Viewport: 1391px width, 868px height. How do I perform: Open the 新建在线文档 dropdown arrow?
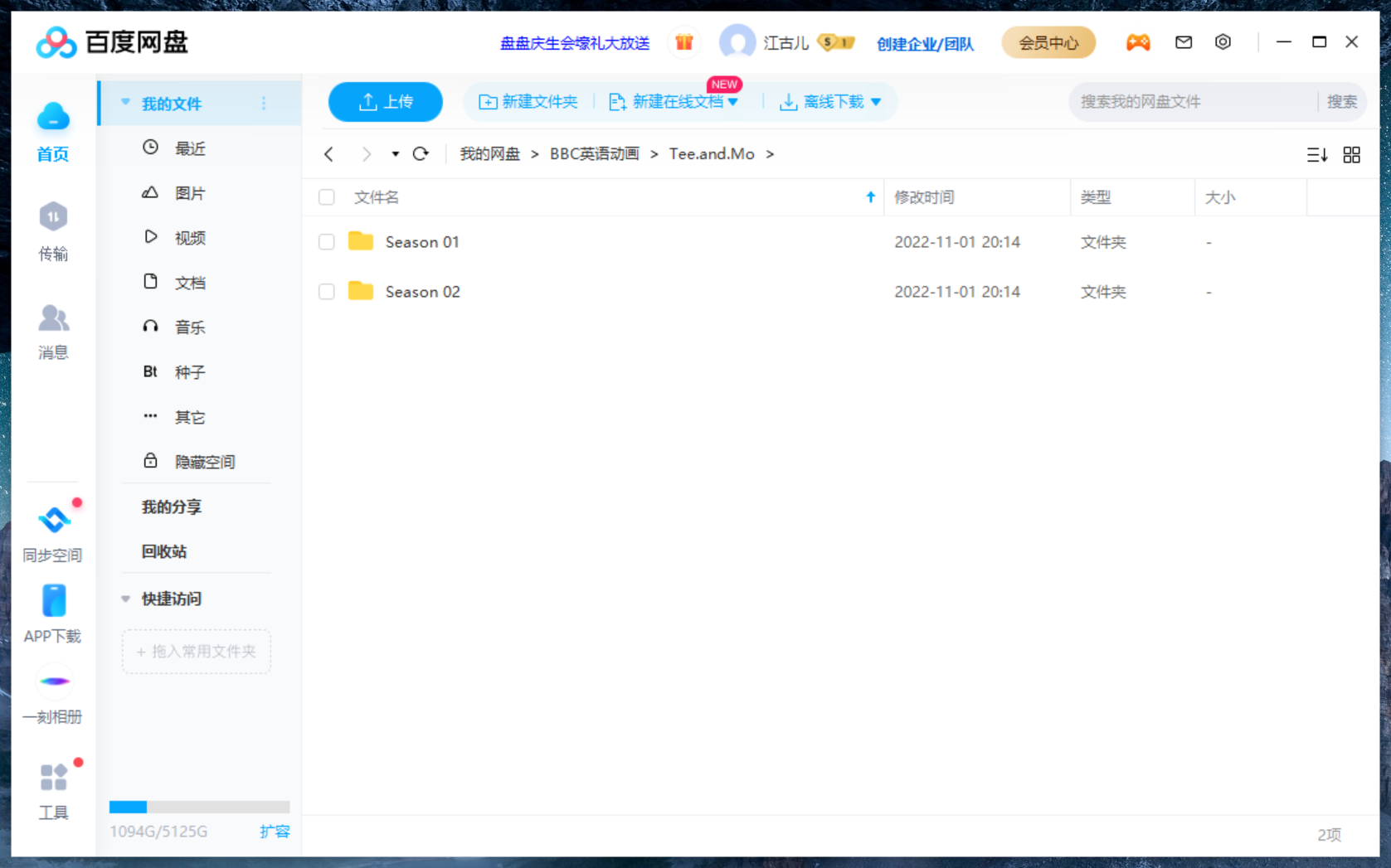tap(734, 101)
